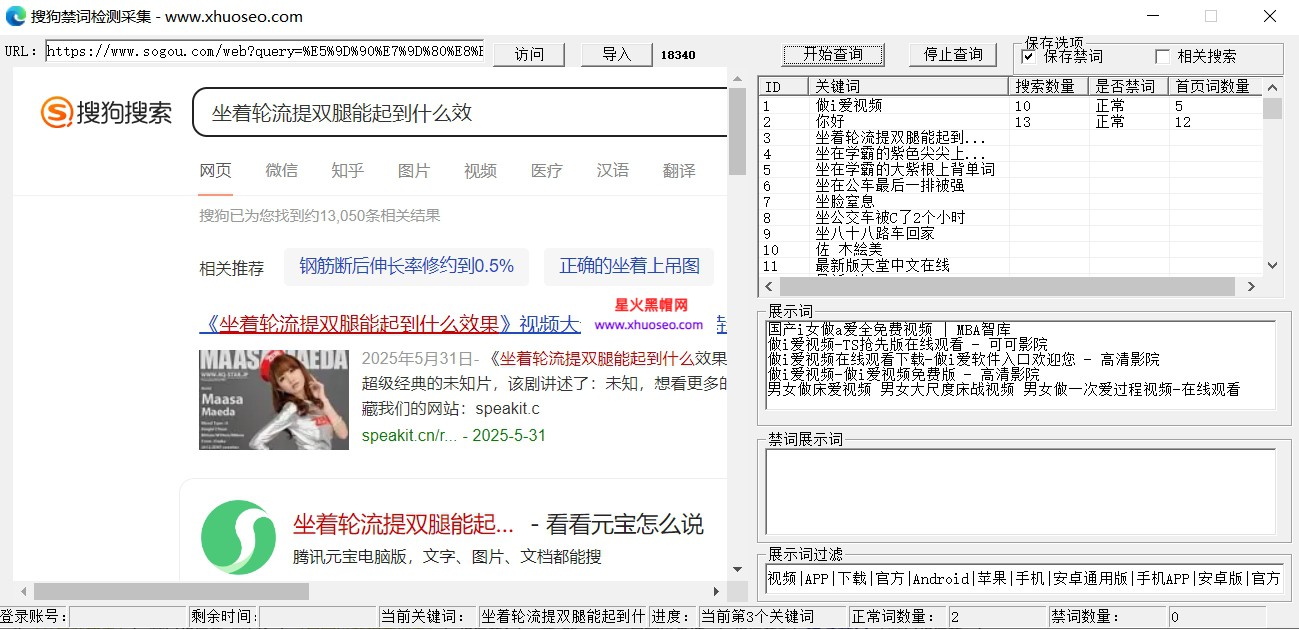Click browser pane scroll-right arrow
This screenshot has width=1299, height=629.
(x=716, y=591)
